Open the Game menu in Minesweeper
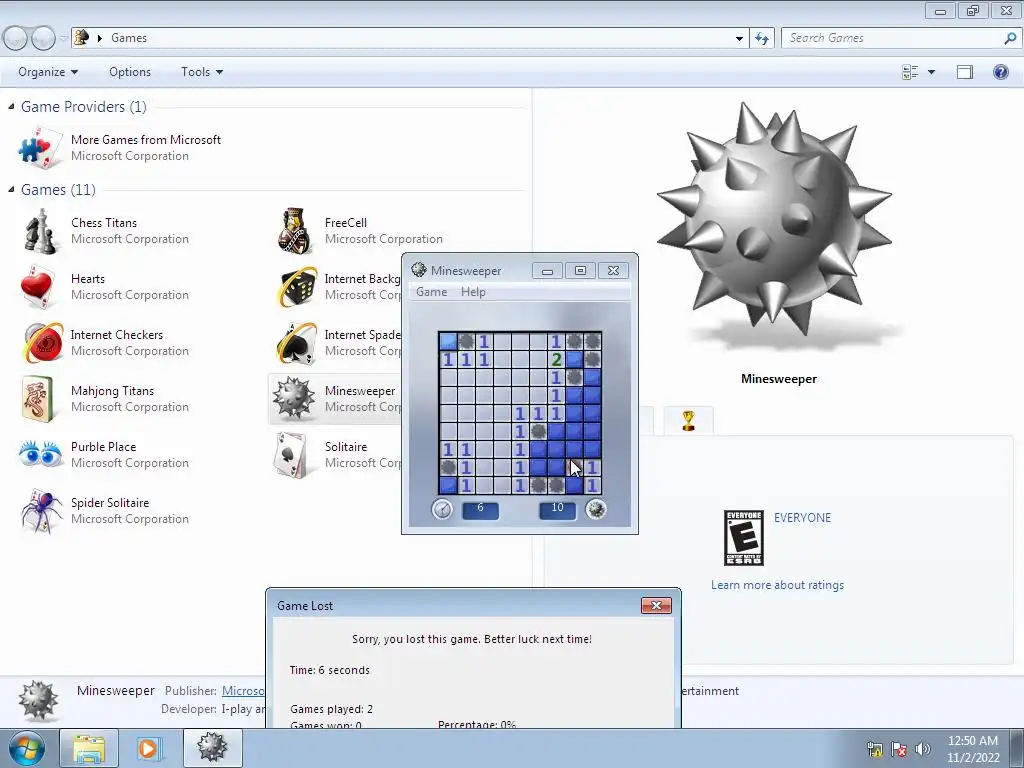Screen dimensions: 1024x768 (432, 292)
